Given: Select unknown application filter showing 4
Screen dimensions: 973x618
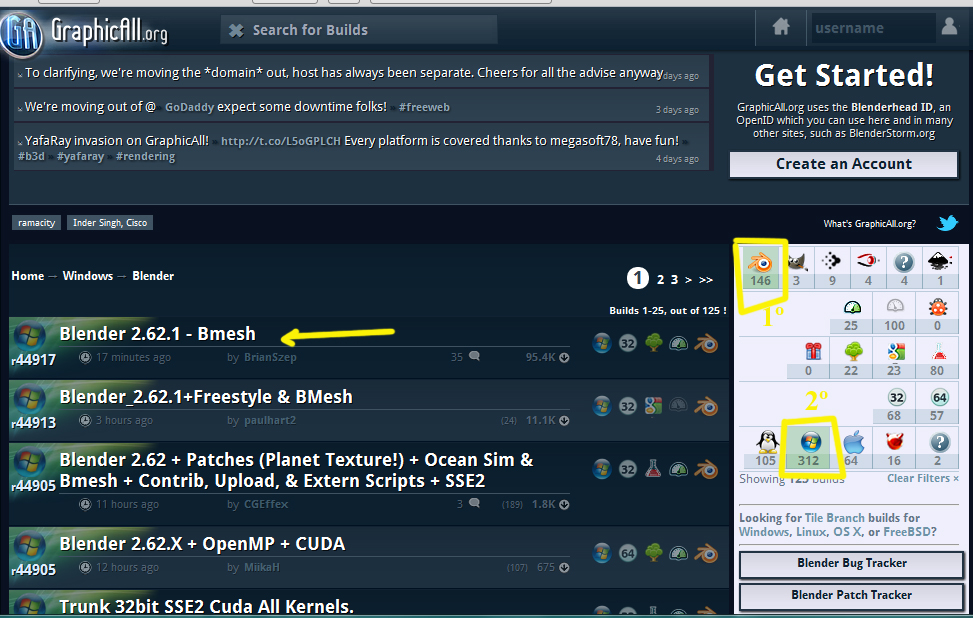Looking at the screenshot, I should tap(904, 268).
